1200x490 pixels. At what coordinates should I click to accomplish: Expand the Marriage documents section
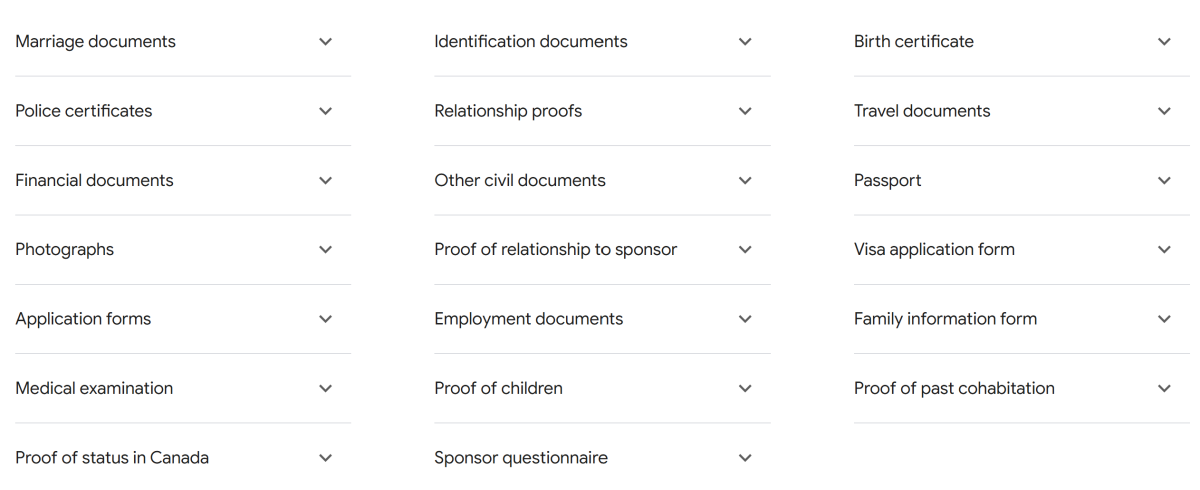(x=183, y=42)
